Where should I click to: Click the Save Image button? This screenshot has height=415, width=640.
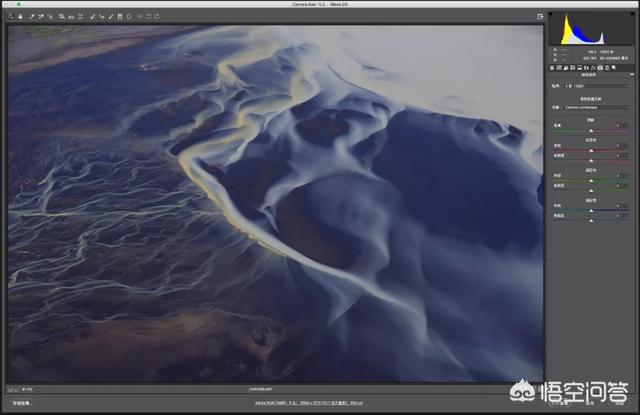pos(22,403)
